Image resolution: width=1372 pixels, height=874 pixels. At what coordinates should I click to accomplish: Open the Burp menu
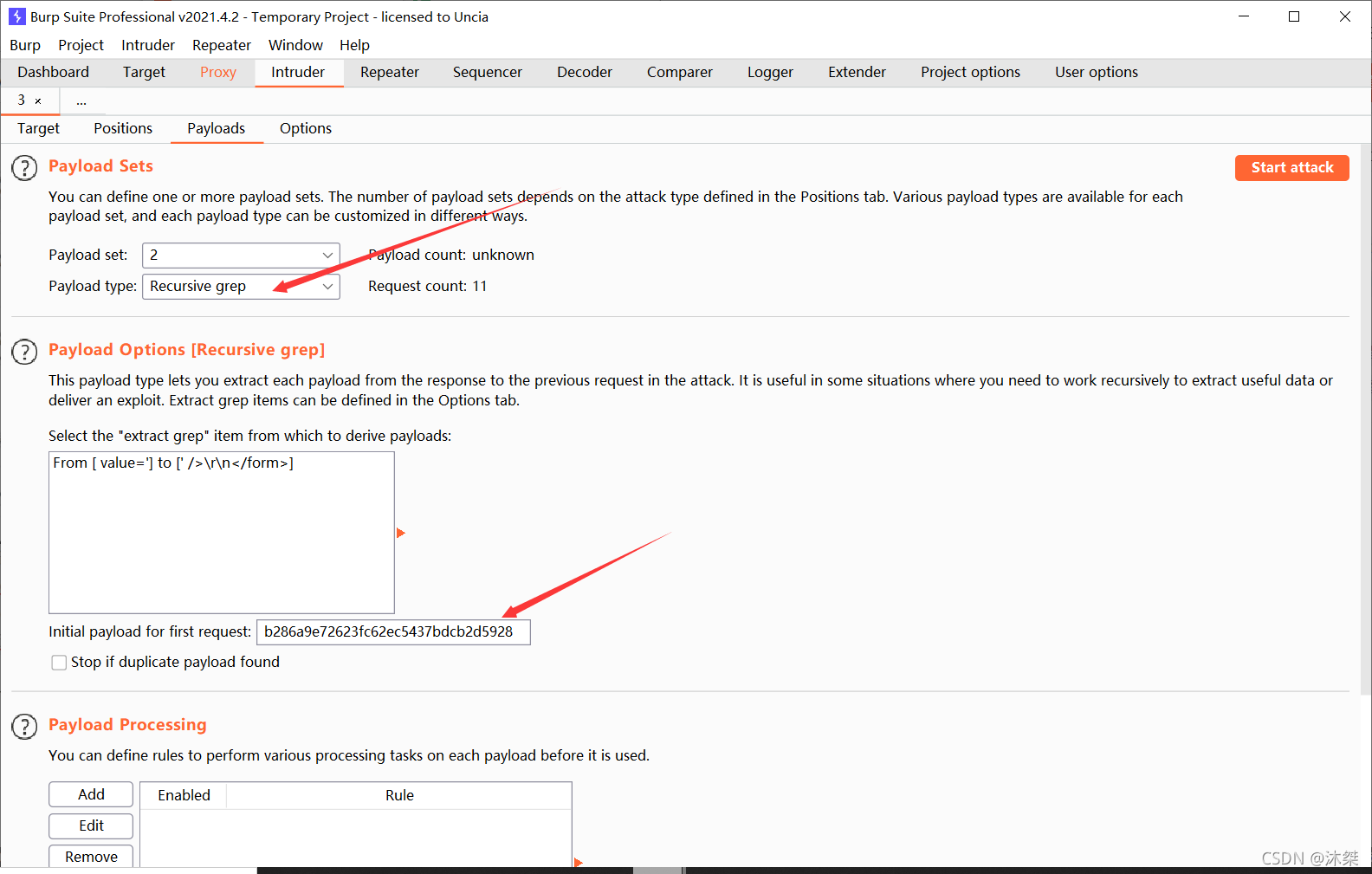coord(25,45)
